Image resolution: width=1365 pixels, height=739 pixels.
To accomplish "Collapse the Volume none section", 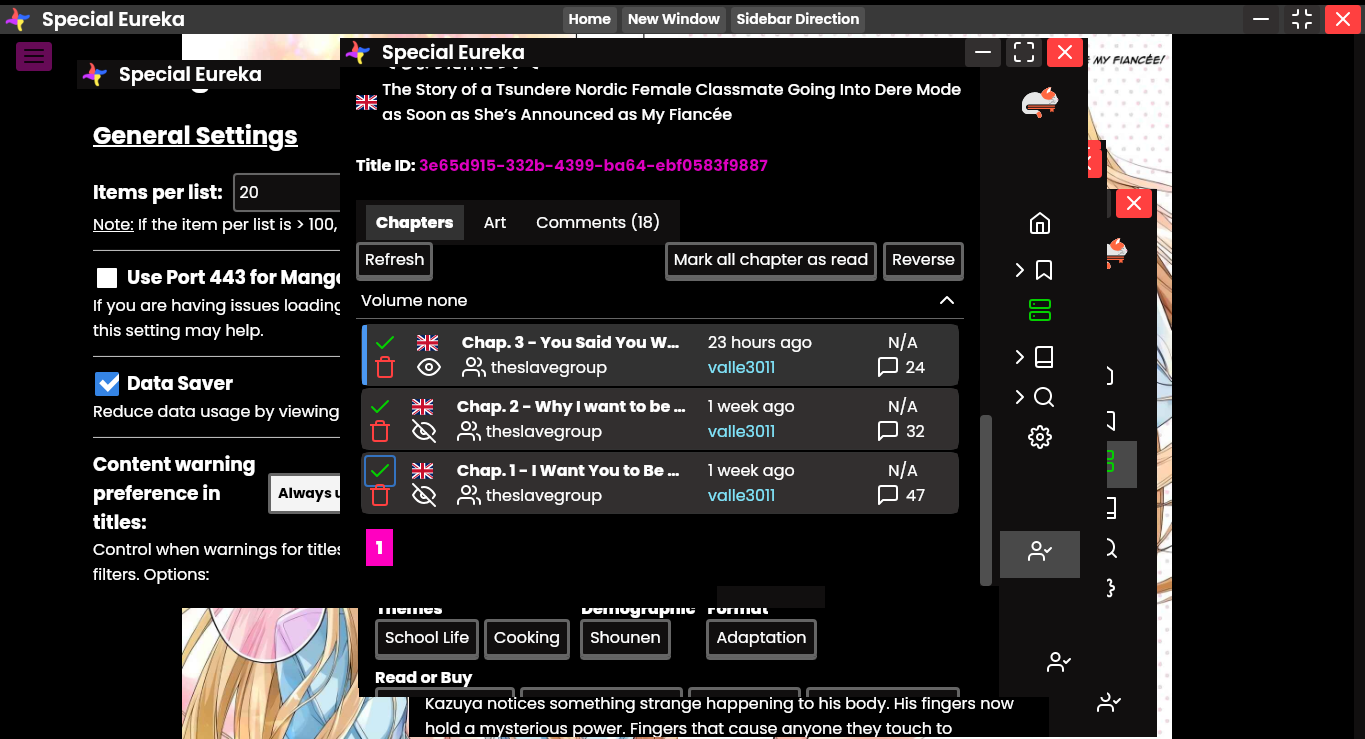I will coord(946,301).
